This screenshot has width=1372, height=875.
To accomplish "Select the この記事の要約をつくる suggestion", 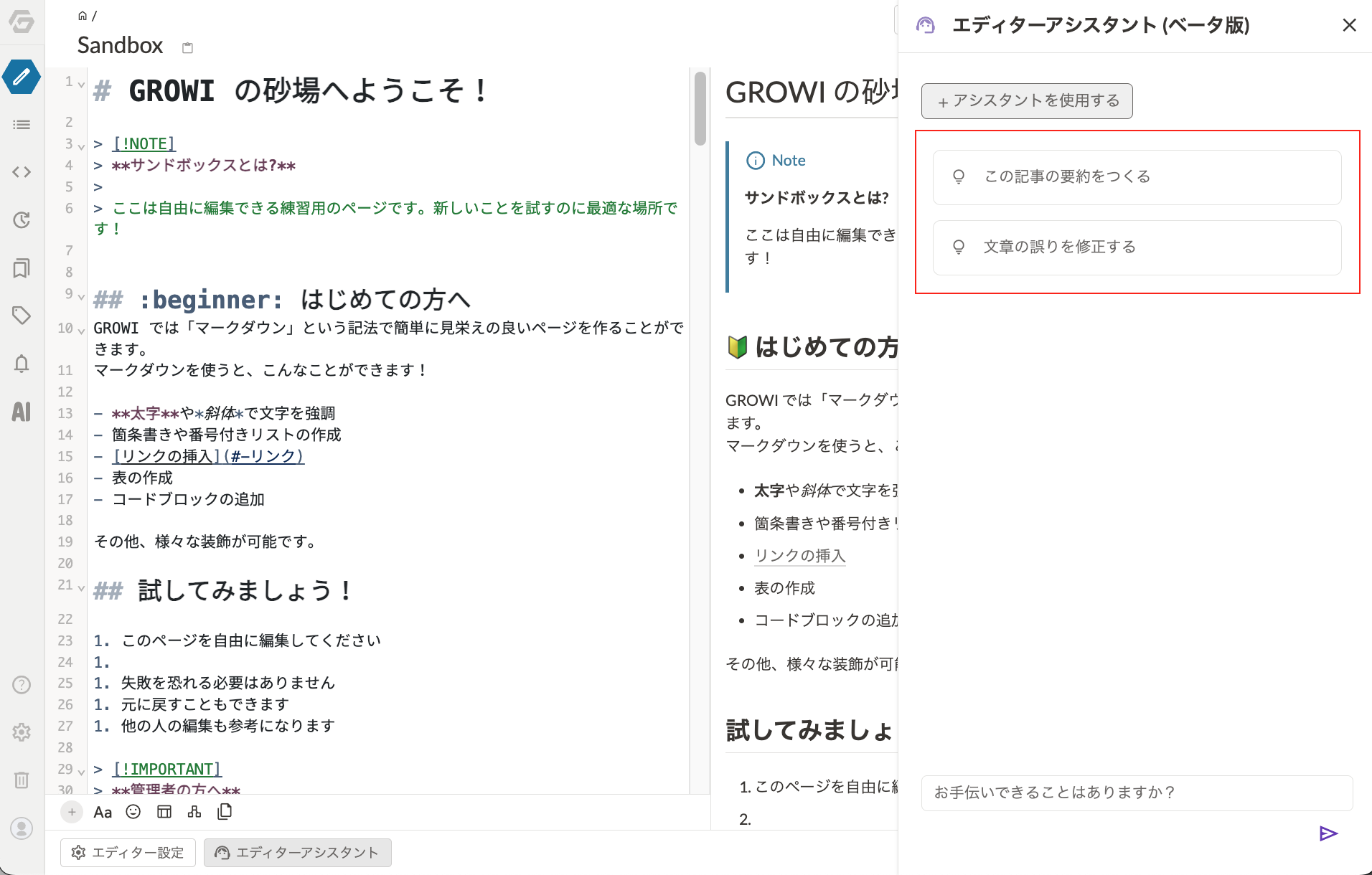I will (x=1137, y=177).
